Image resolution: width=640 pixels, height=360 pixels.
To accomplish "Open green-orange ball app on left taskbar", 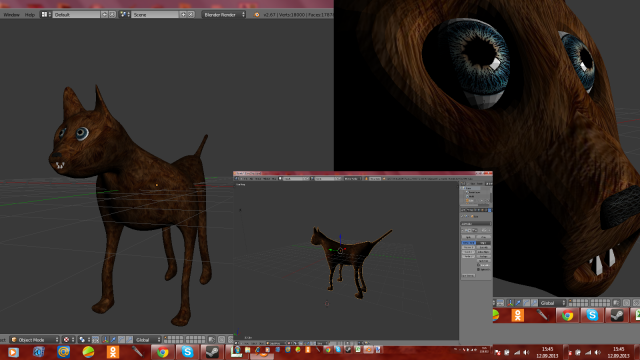I will (88, 352).
